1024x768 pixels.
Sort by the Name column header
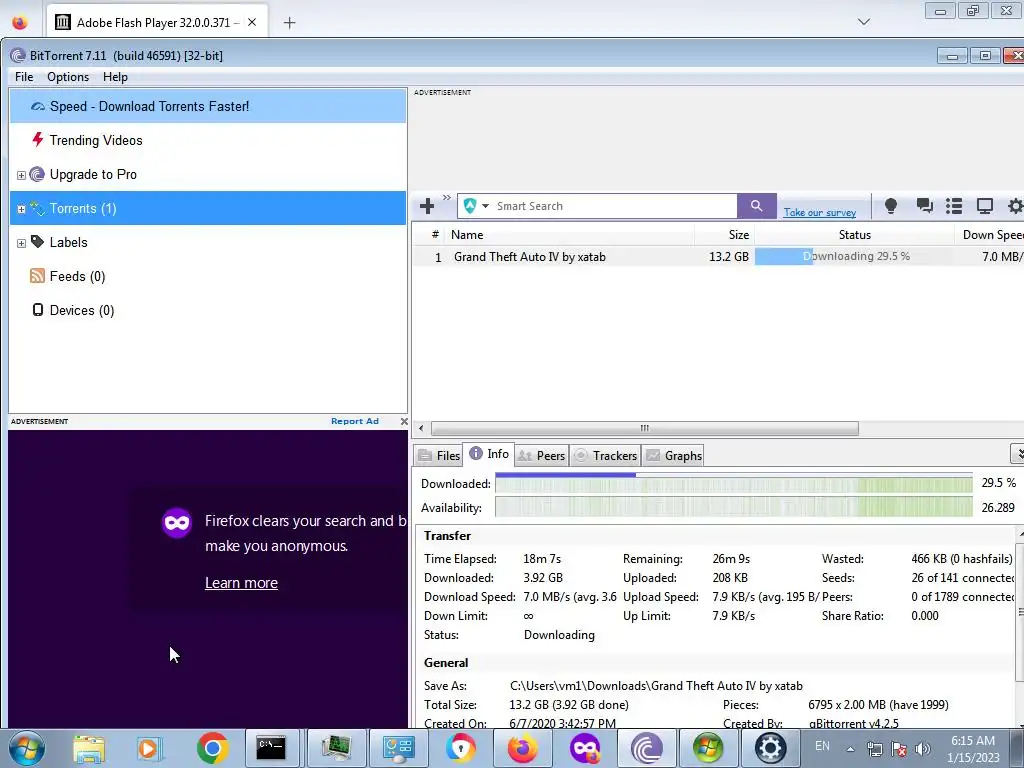pyautogui.click(x=571, y=234)
